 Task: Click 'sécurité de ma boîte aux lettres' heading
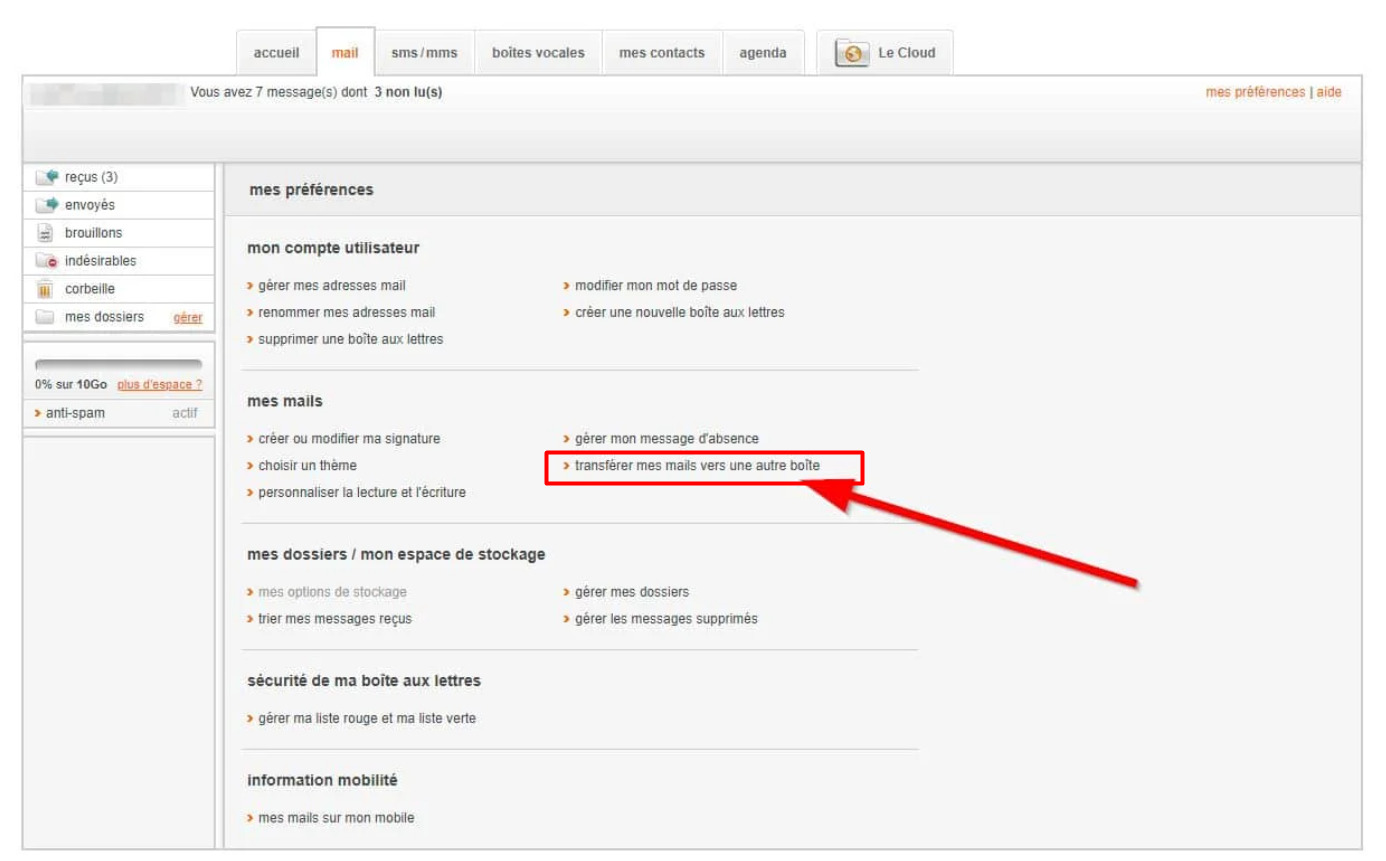[364, 681]
